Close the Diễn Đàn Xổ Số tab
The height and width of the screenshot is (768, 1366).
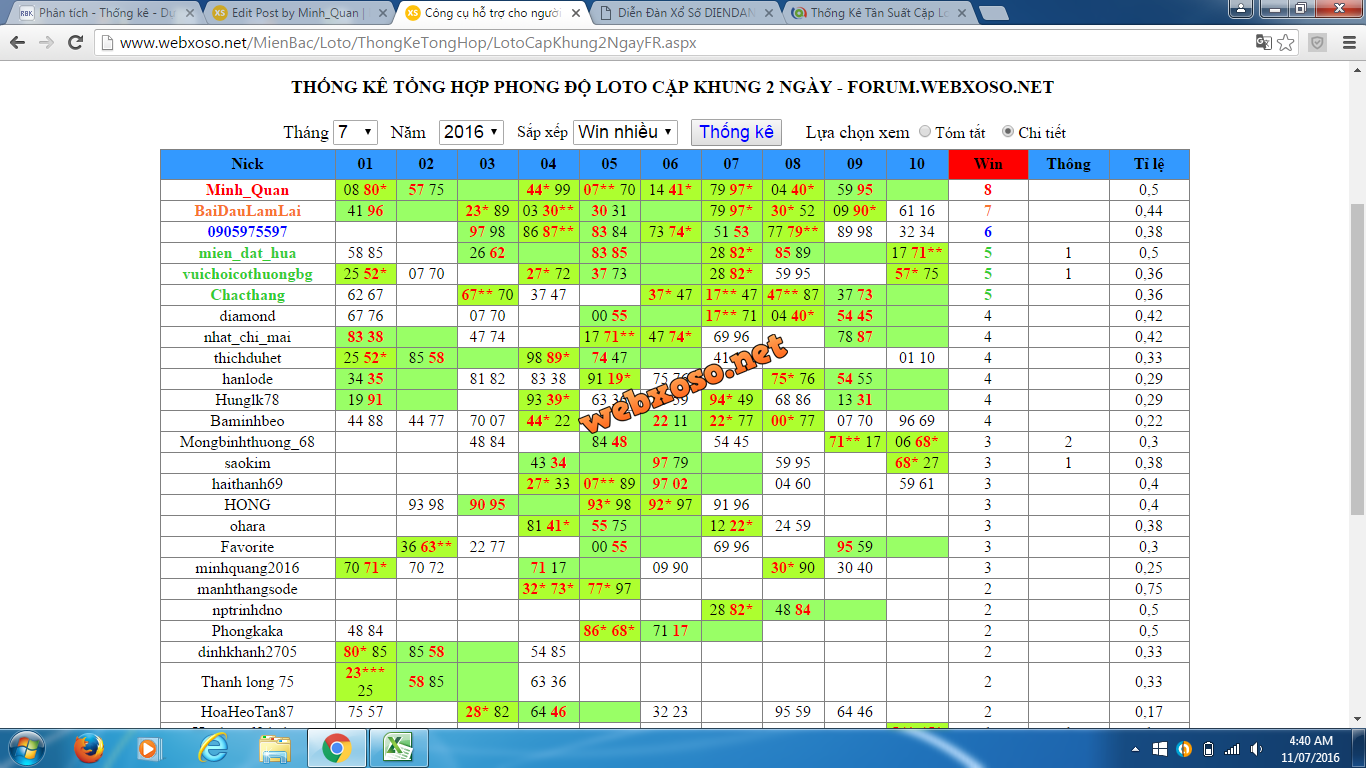[768, 13]
